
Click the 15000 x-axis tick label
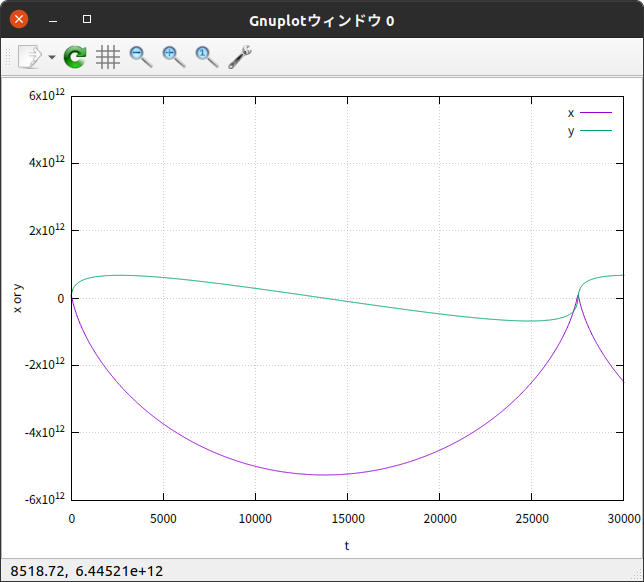[348, 519]
